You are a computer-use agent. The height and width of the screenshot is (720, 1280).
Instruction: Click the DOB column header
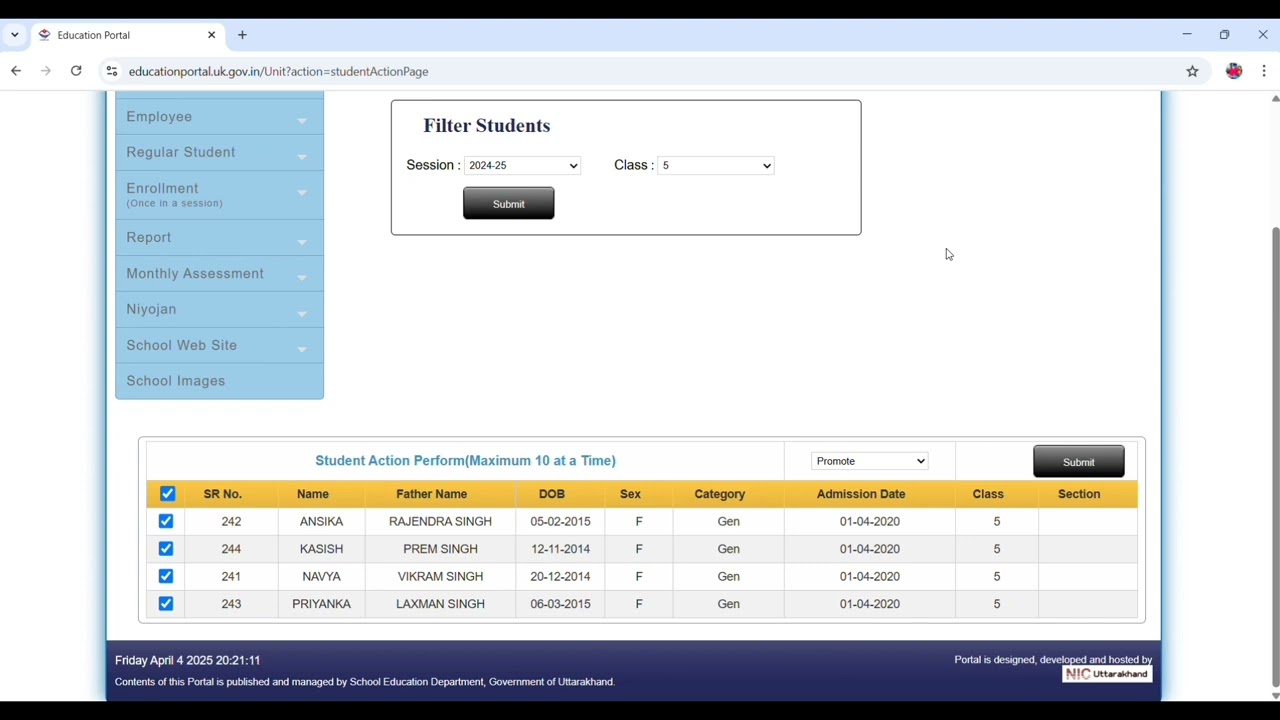click(x=552, y=494)
